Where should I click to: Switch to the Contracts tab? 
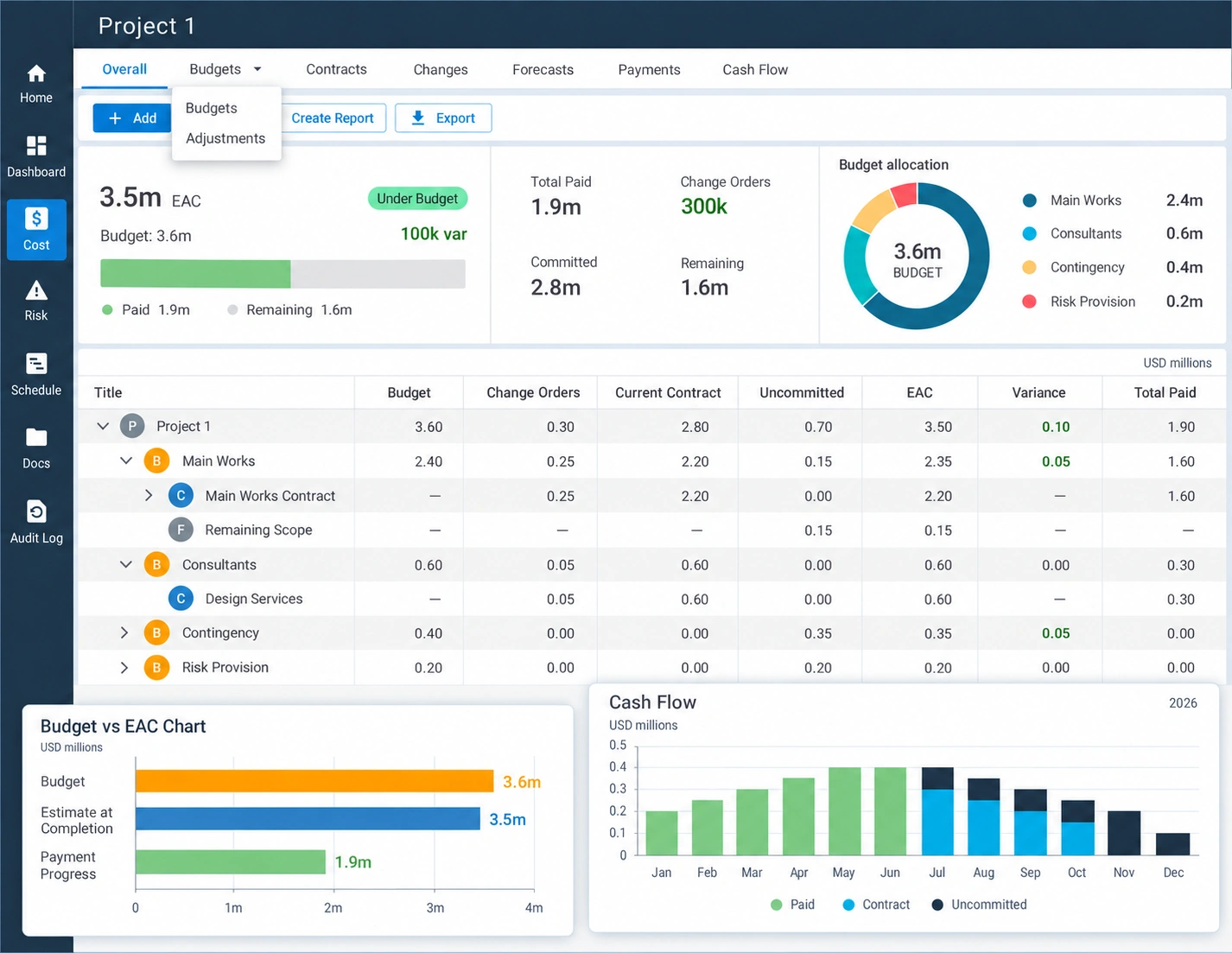click(x=336, y=69)
